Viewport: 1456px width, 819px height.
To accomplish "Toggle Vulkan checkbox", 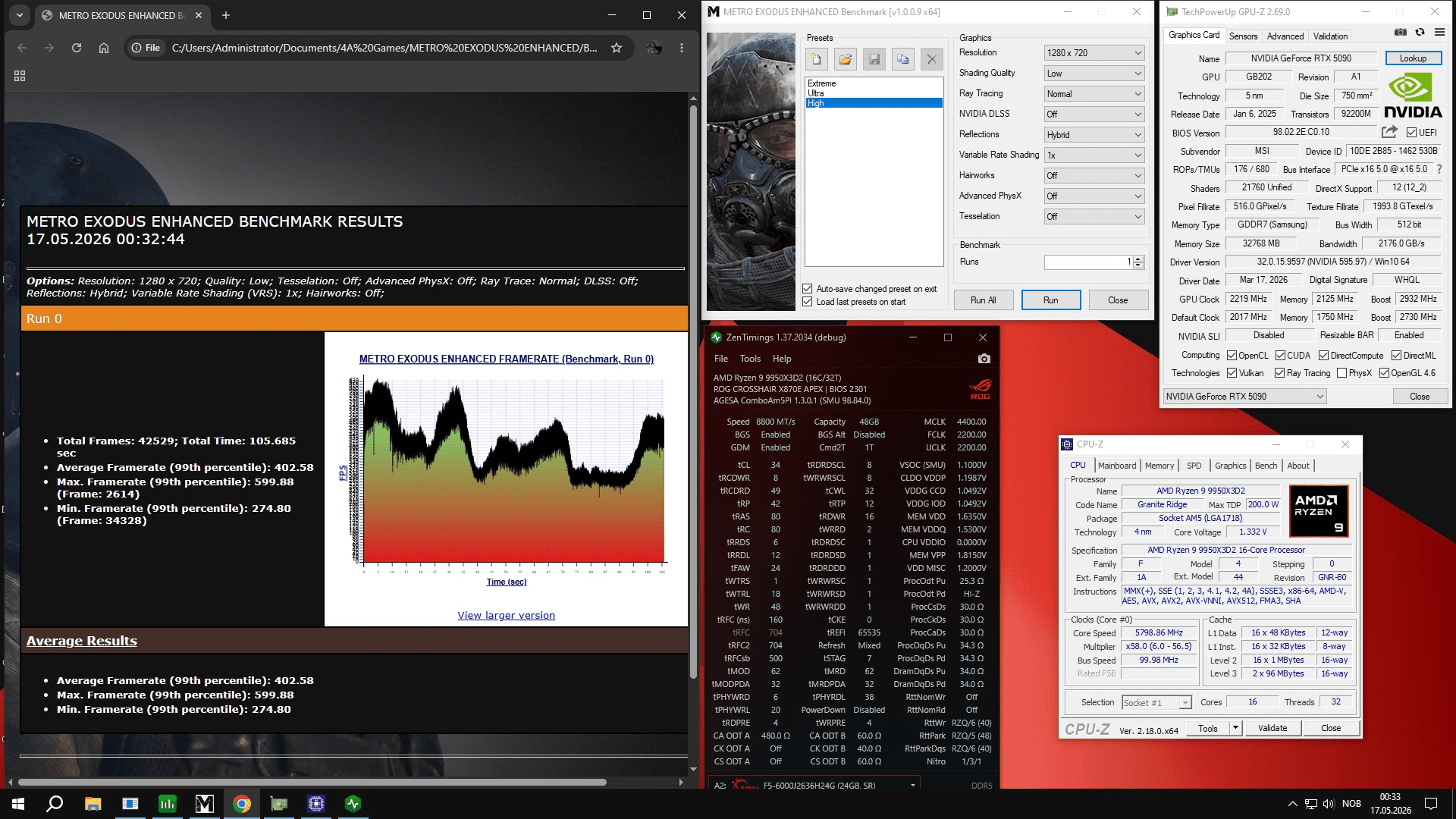I will point(1232,373).
